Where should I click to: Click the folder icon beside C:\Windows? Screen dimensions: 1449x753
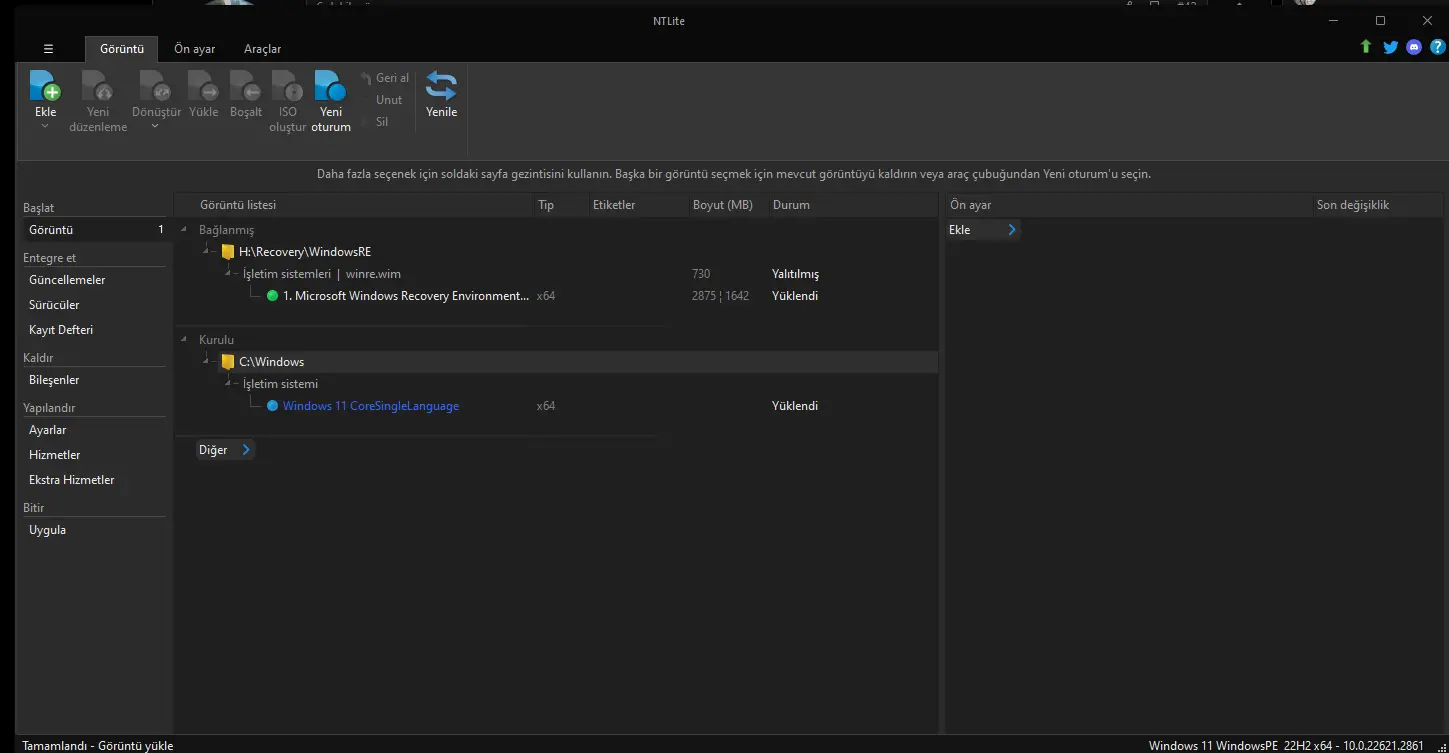coord(228,362)
